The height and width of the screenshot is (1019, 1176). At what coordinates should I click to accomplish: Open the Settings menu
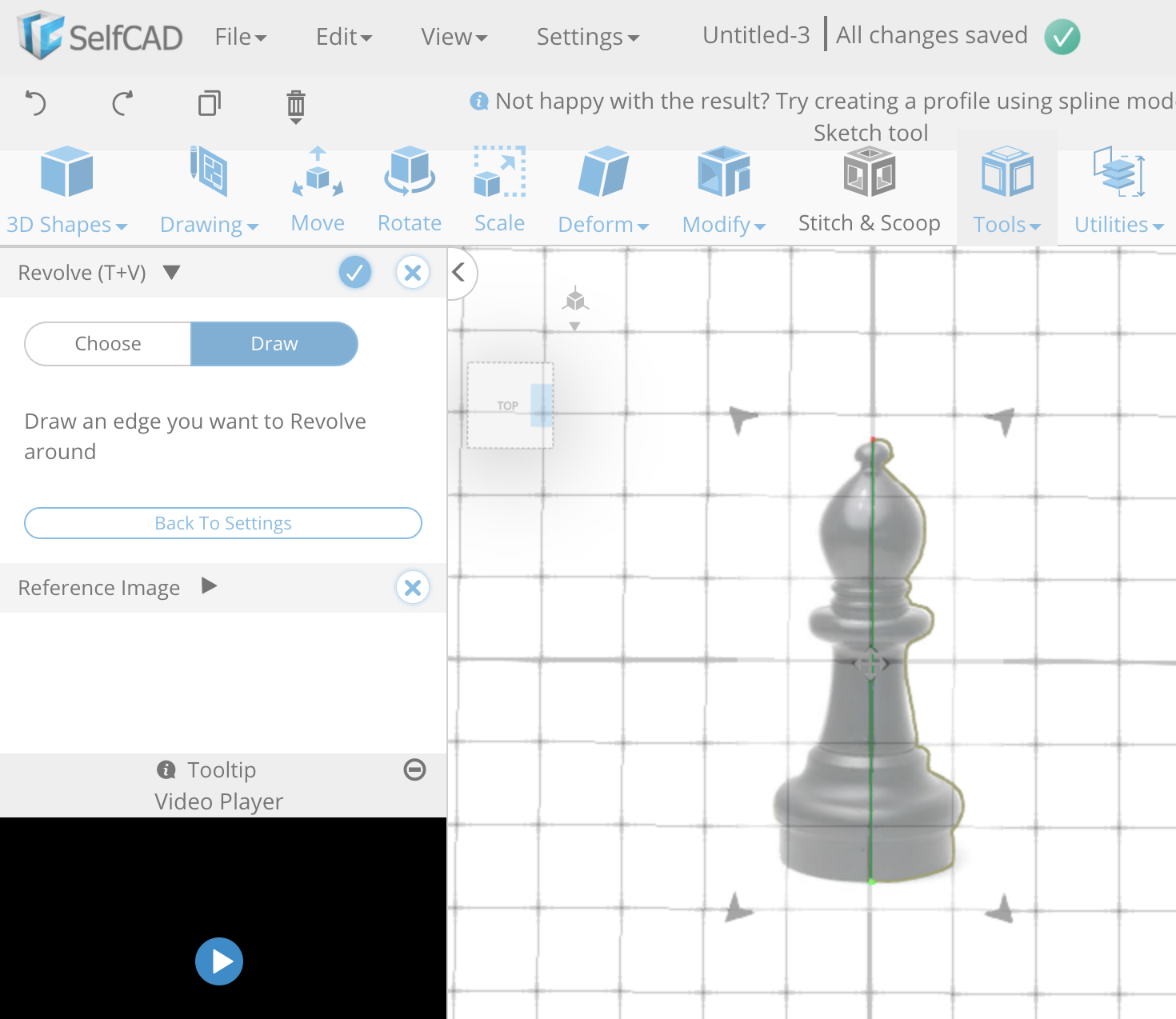588,37
